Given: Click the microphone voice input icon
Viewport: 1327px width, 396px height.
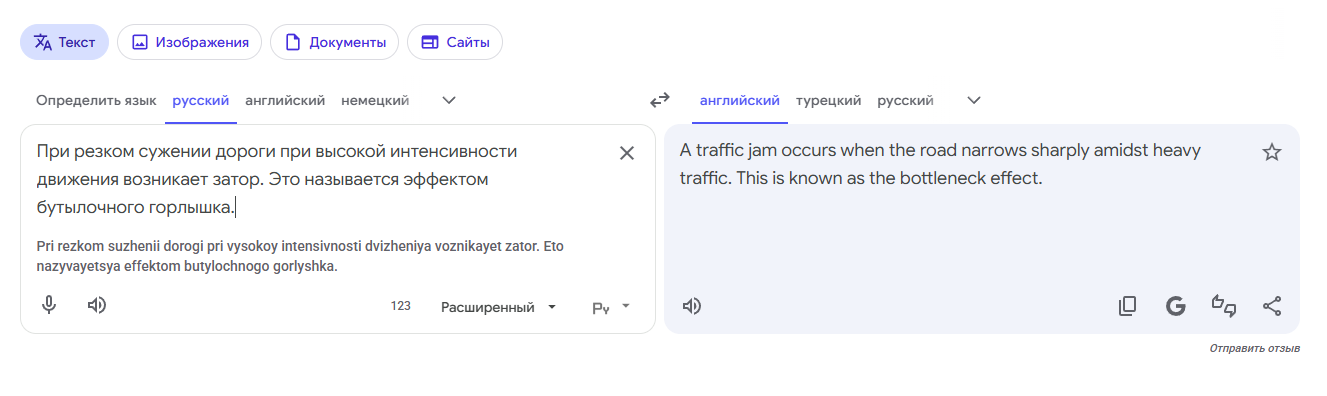Looking at the screenshot, I should (x=49, y=306).
